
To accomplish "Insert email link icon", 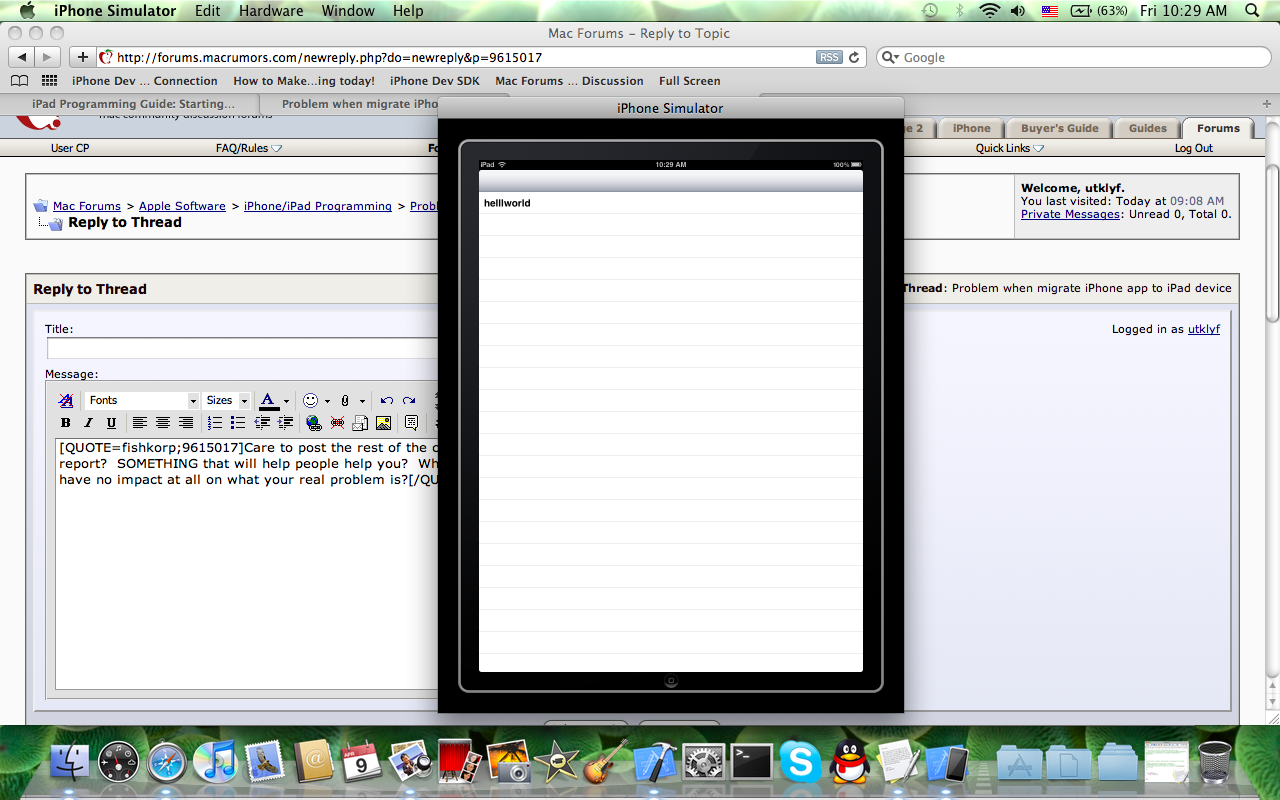I will coord(360,423).
